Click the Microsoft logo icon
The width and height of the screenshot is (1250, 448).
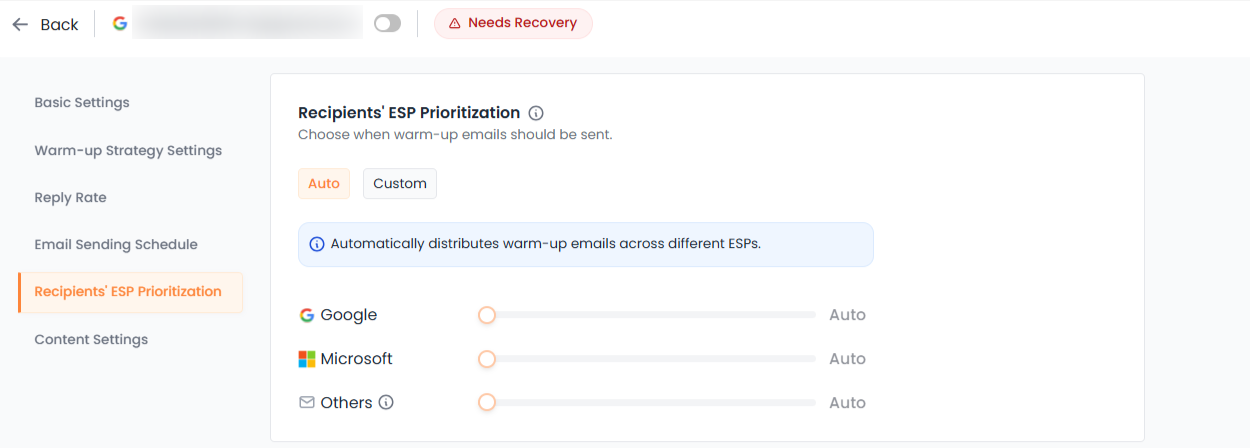coord(307,359)
